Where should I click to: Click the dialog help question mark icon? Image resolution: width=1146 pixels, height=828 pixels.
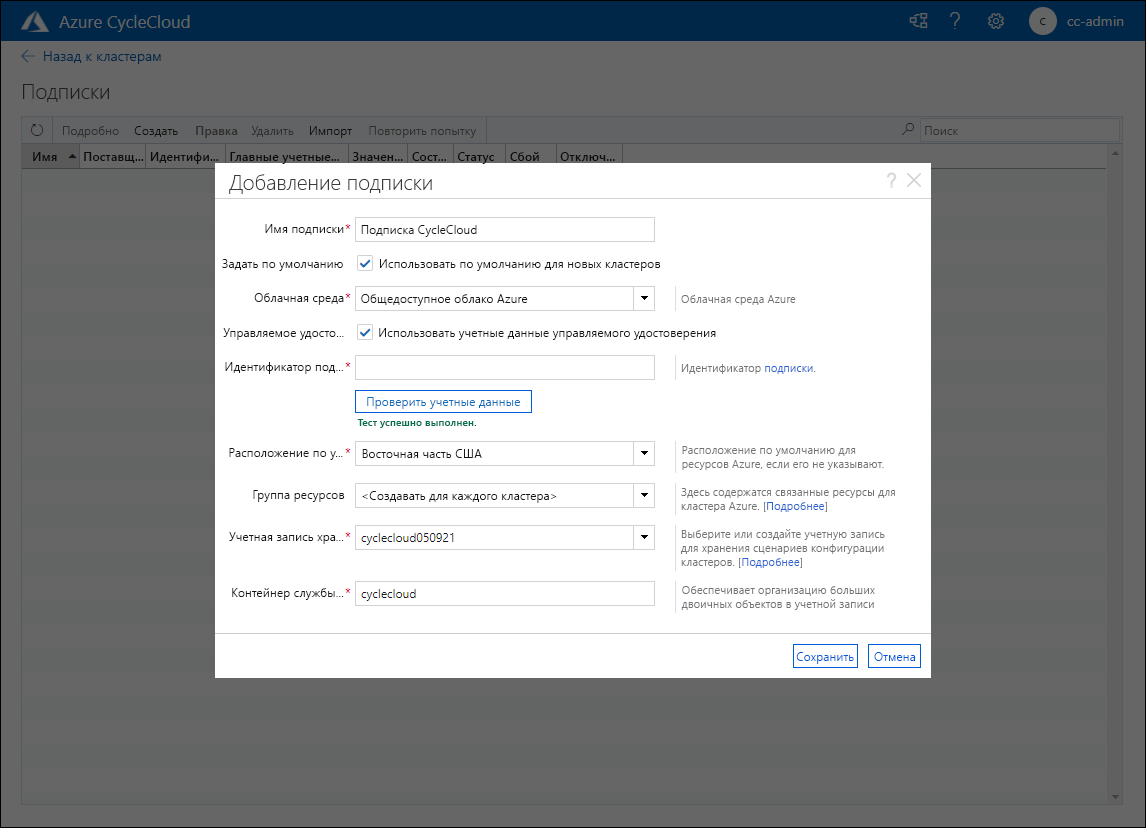tap(891, 181)
